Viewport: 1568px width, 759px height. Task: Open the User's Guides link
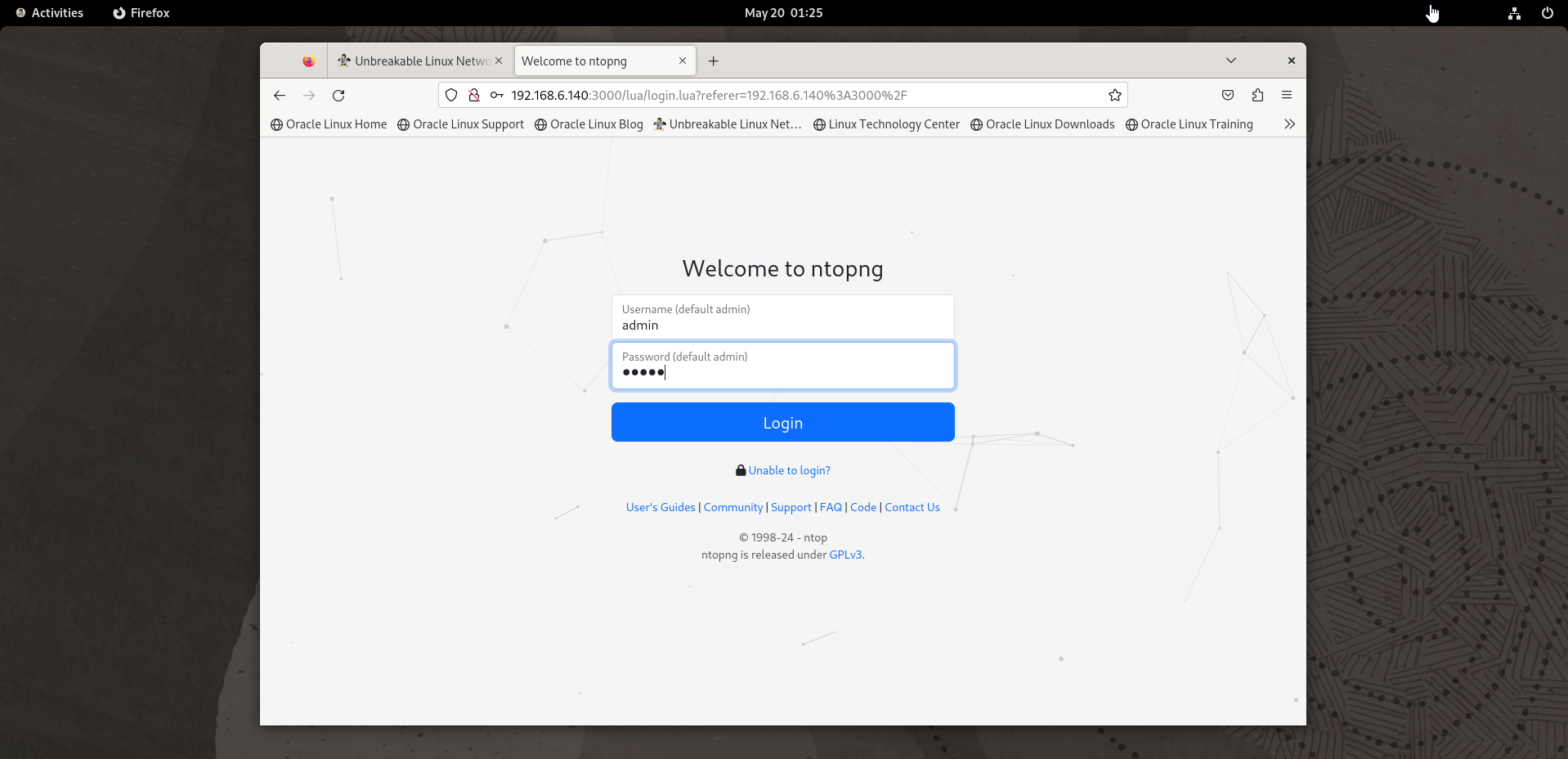click(661, 508)
